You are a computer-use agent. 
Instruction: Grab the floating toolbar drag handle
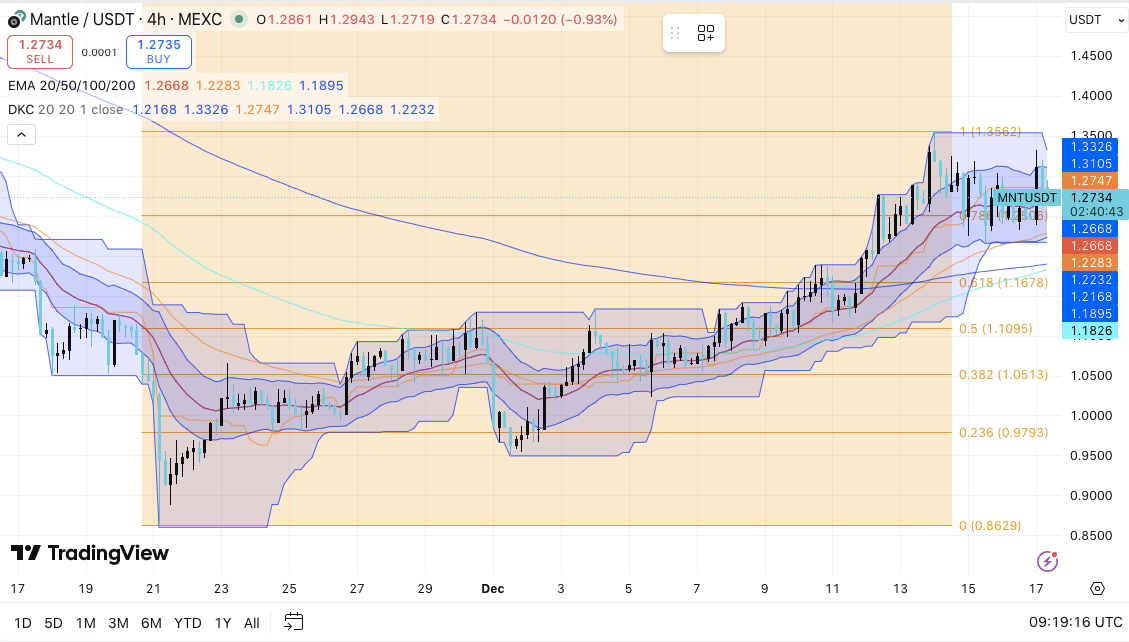coord(676,33)
